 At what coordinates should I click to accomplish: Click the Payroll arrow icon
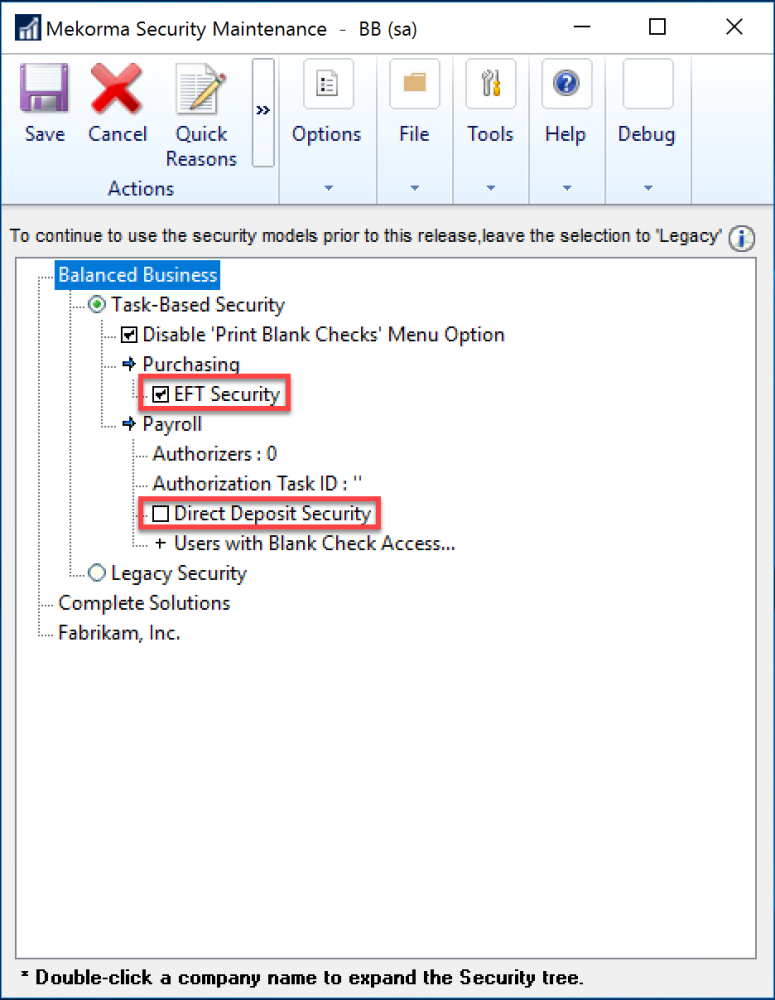click(129, 424)
